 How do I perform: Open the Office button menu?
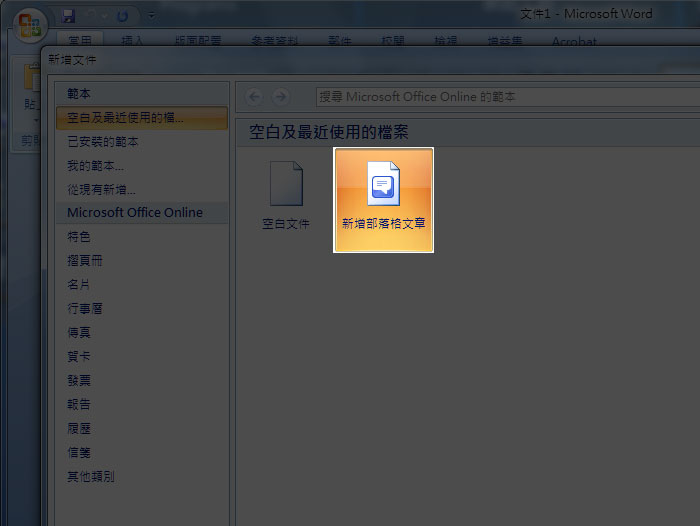30,25
